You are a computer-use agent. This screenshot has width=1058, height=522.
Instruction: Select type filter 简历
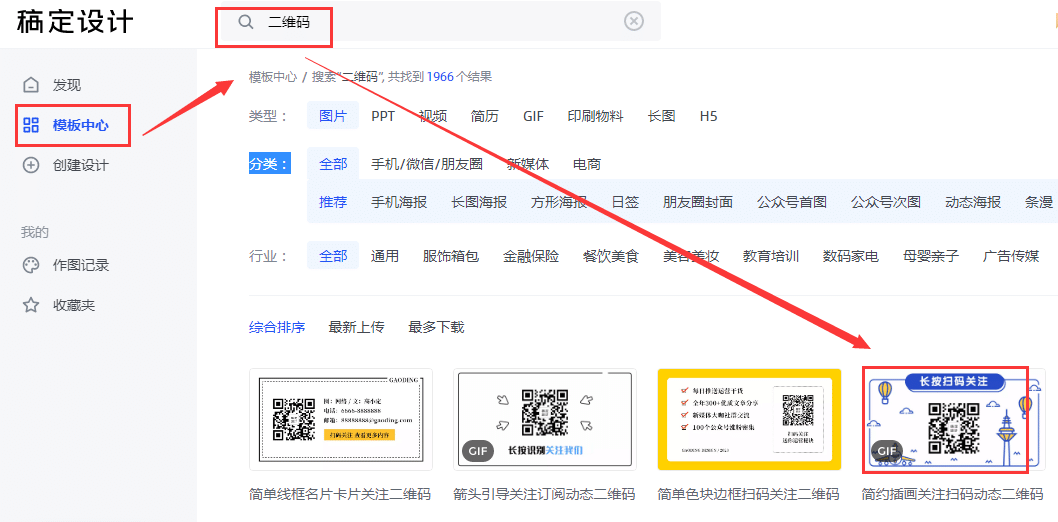pyautogui.click(x=484, y=116)
